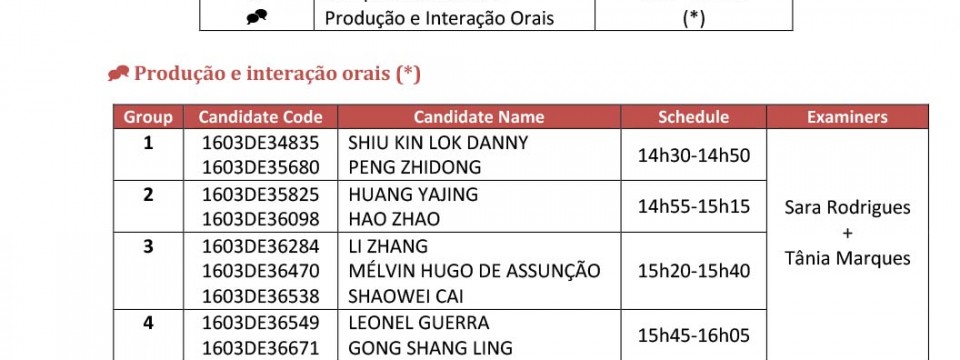Viewport: 960px width, 360px height.
Task: Click the name SHAOWEI CAI
Action: click(406, 296)
